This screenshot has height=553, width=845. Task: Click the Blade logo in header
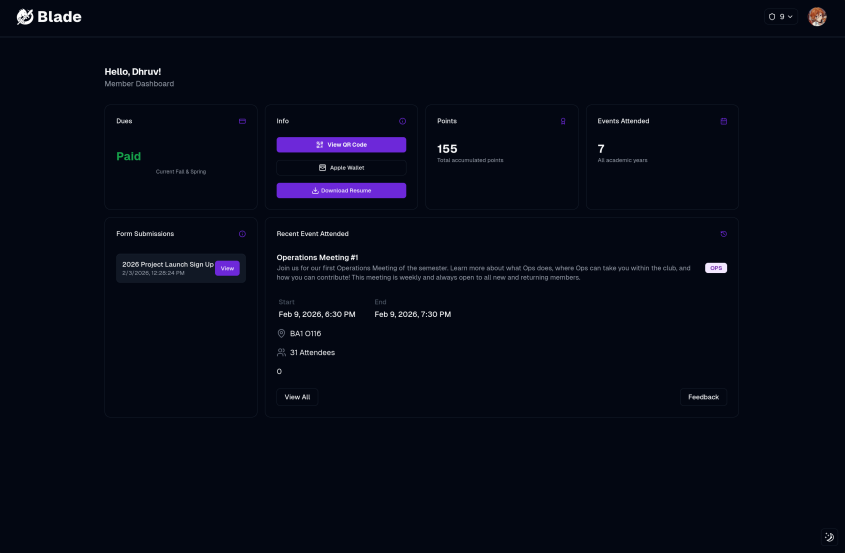point(50,17)
